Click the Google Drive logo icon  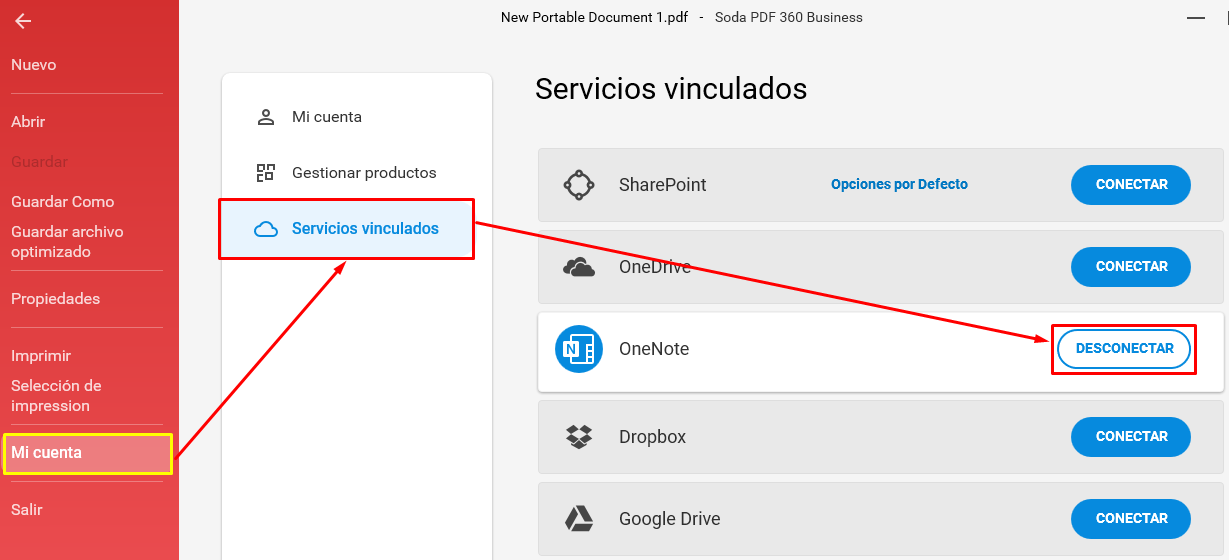[579, 519]
